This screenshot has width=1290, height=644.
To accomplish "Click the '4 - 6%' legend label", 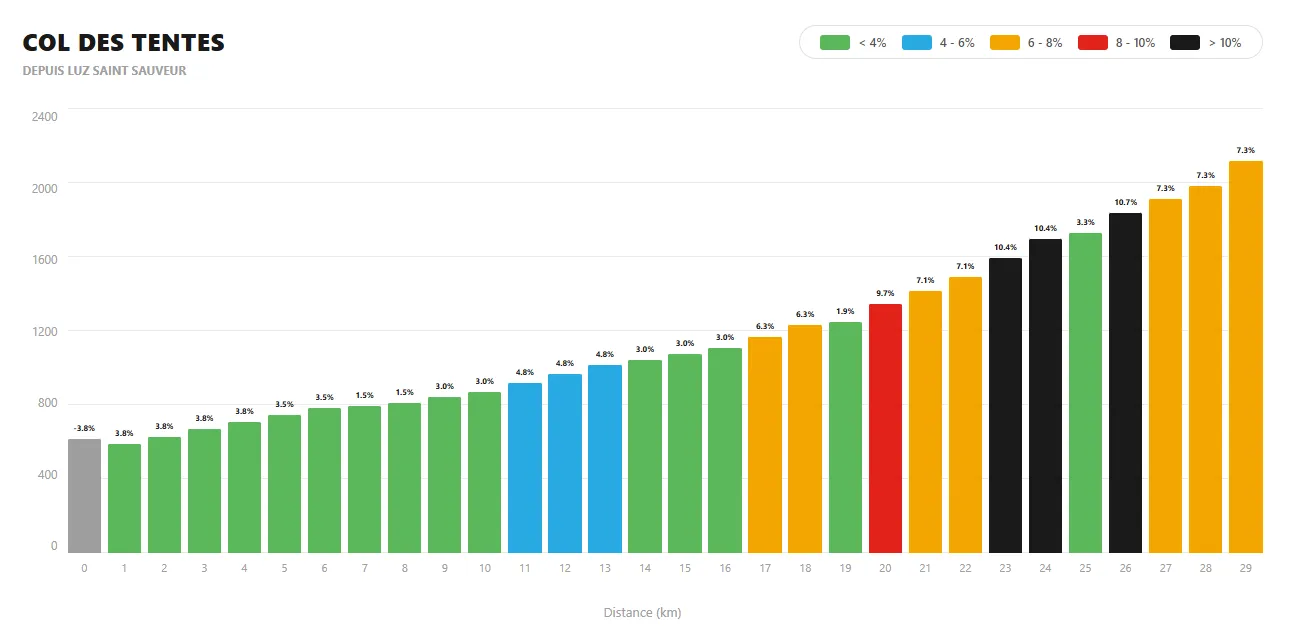I will [957, 43].
